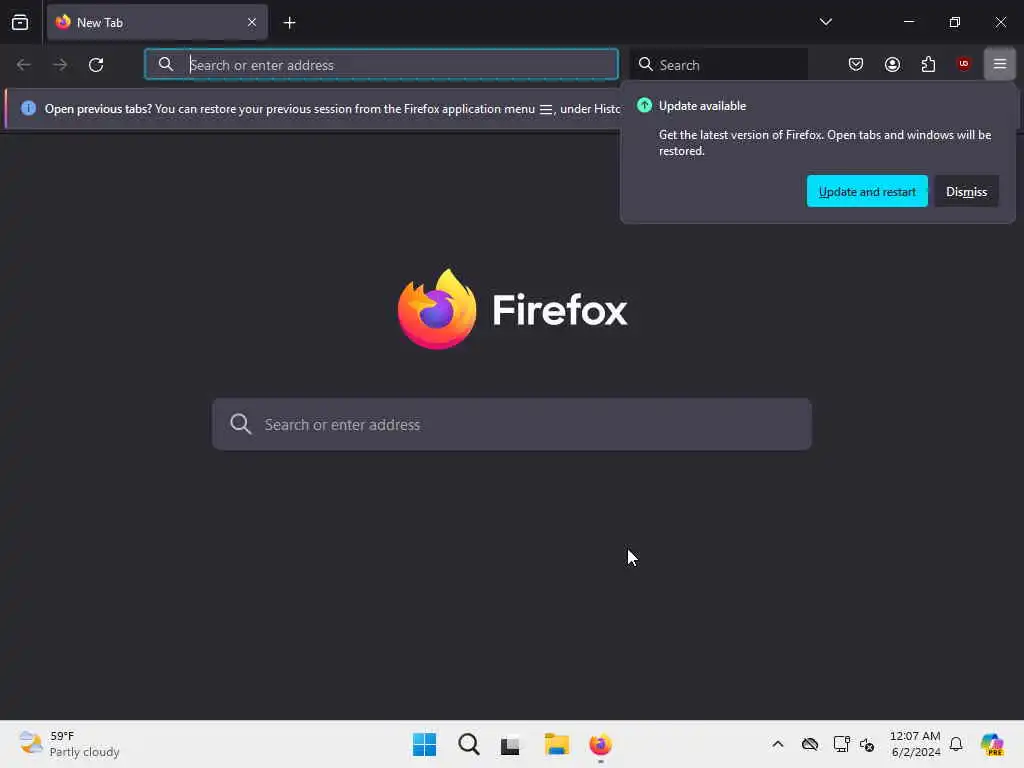Open Windows taskbar search

[x=468, y=744]
